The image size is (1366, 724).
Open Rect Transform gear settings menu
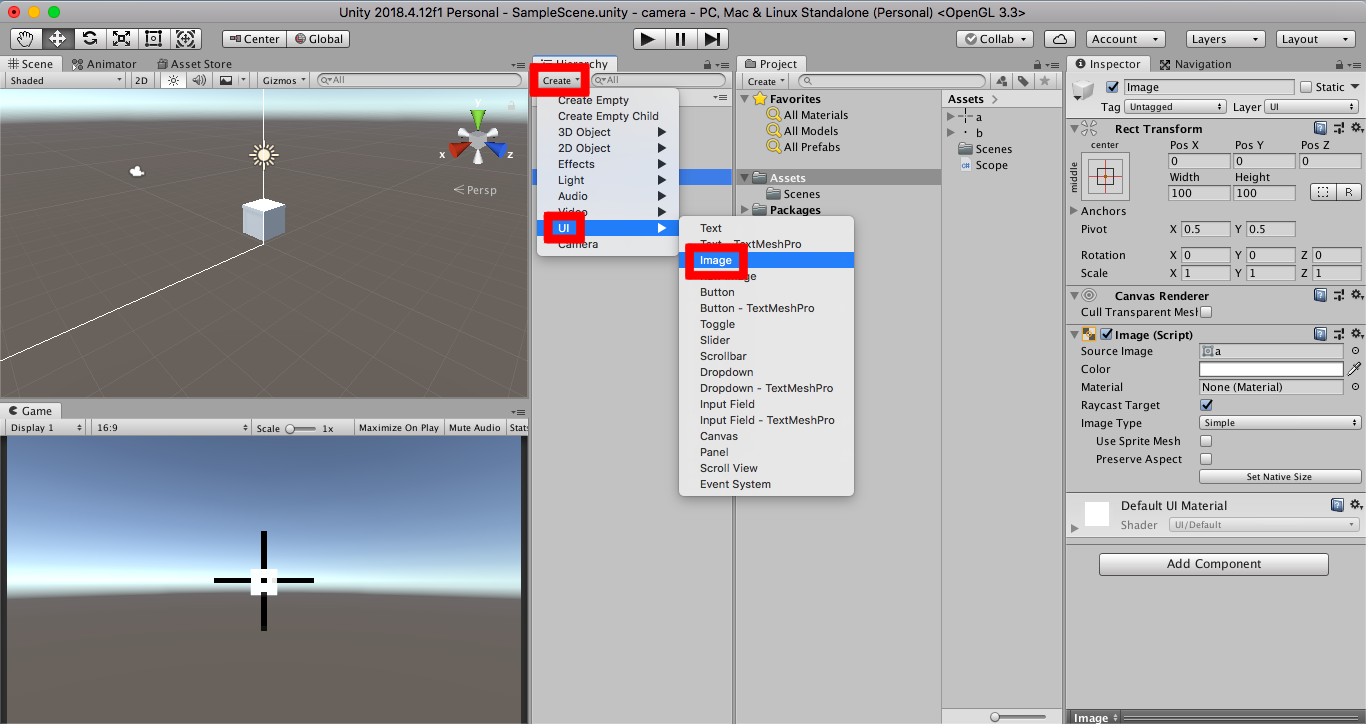pos(1355,128)
